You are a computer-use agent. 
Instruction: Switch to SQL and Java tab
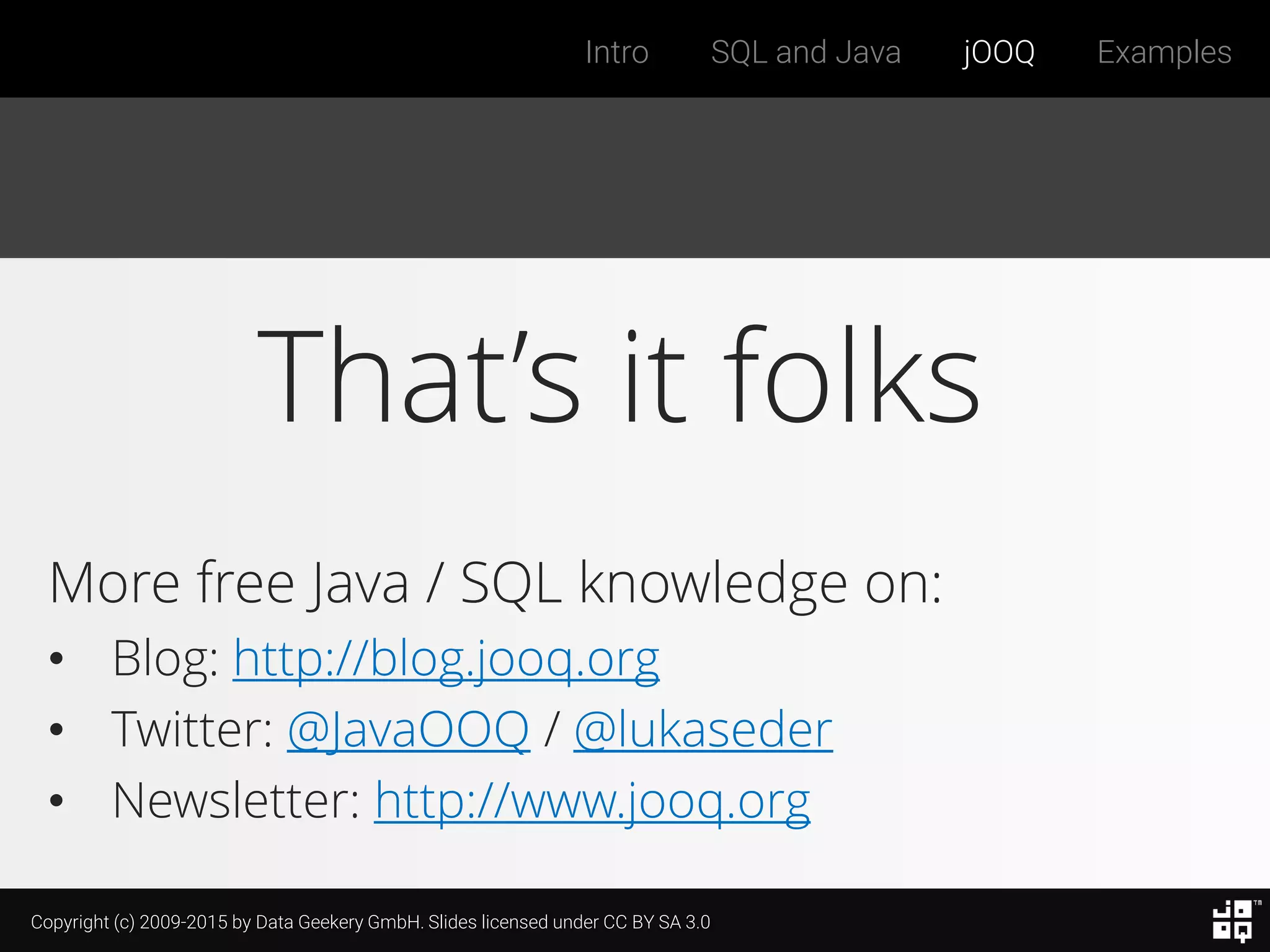click(x=806, y=52)
